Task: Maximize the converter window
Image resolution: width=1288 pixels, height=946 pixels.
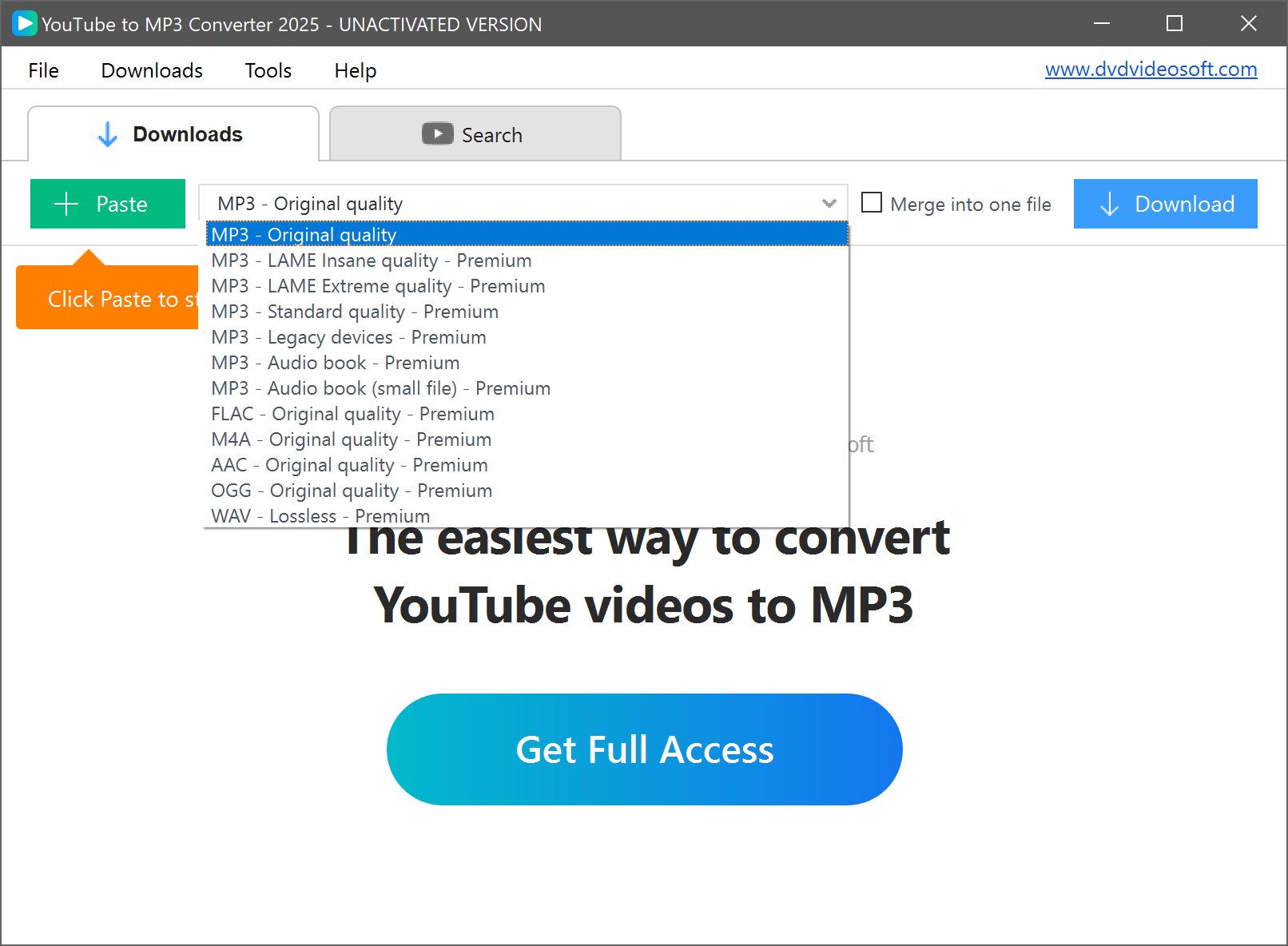Action: 1175,23
